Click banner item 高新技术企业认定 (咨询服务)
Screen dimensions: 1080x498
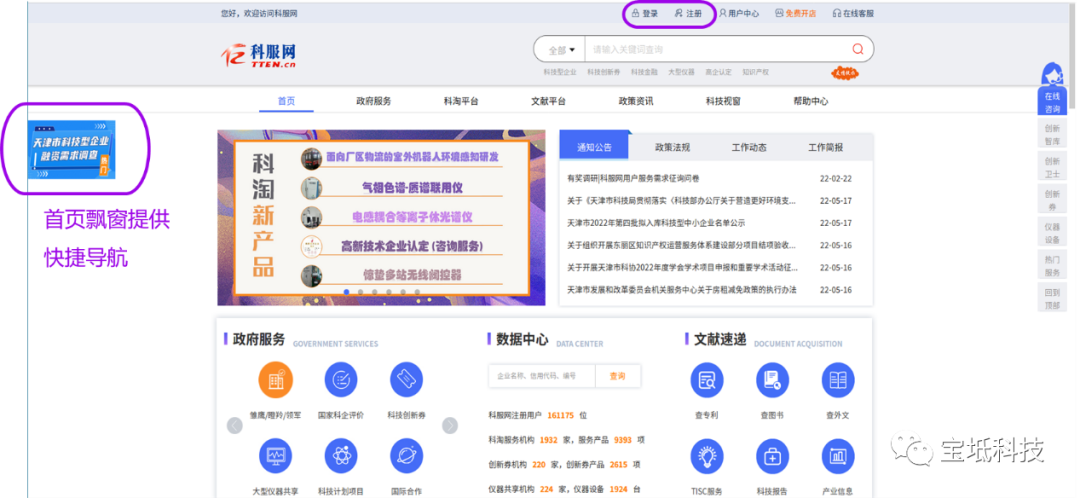click(412, 246)
